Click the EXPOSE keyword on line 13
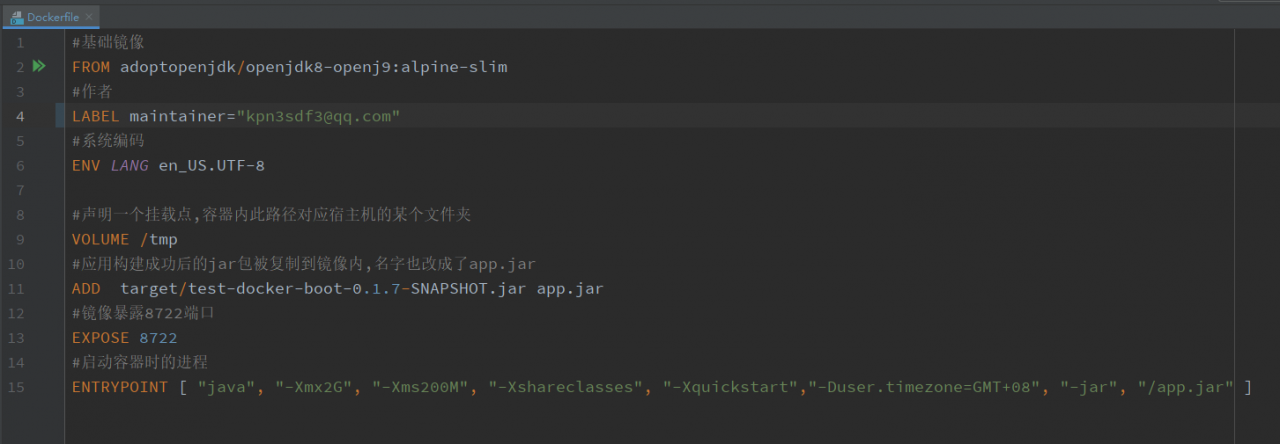Image resolution: width=1280 pixels, height=444 pixels. 100,338
